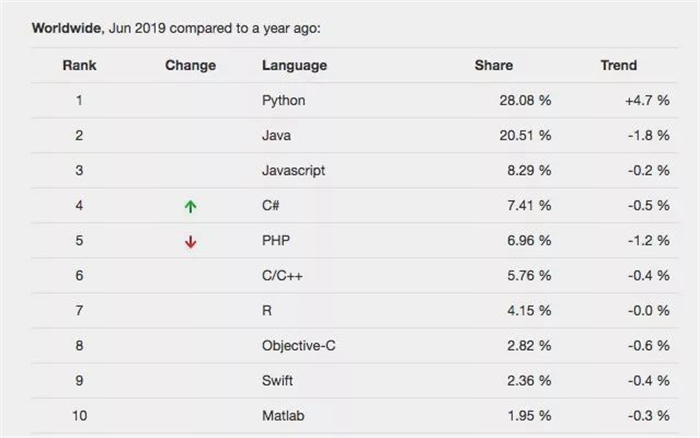This screenshot has width=700, height=438.
Task: Select the Change column header
Action: click(191, 66)
